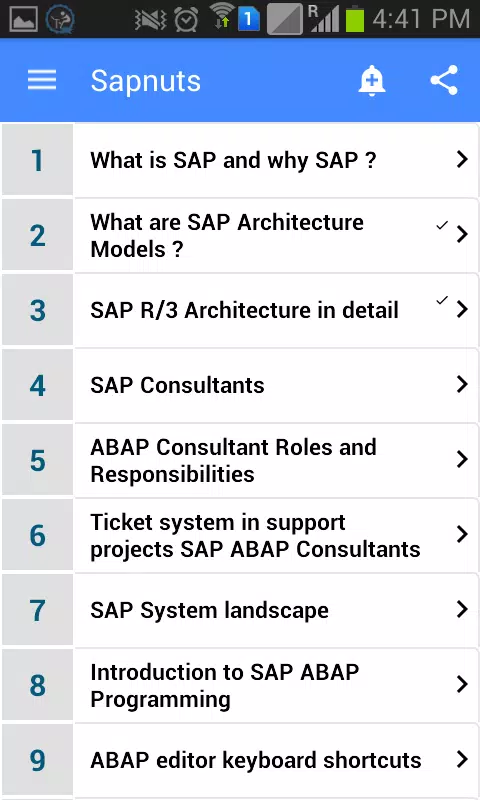Tap the notification bell plus icon
Screen dimensions: 480x800
tap(371, 80)
